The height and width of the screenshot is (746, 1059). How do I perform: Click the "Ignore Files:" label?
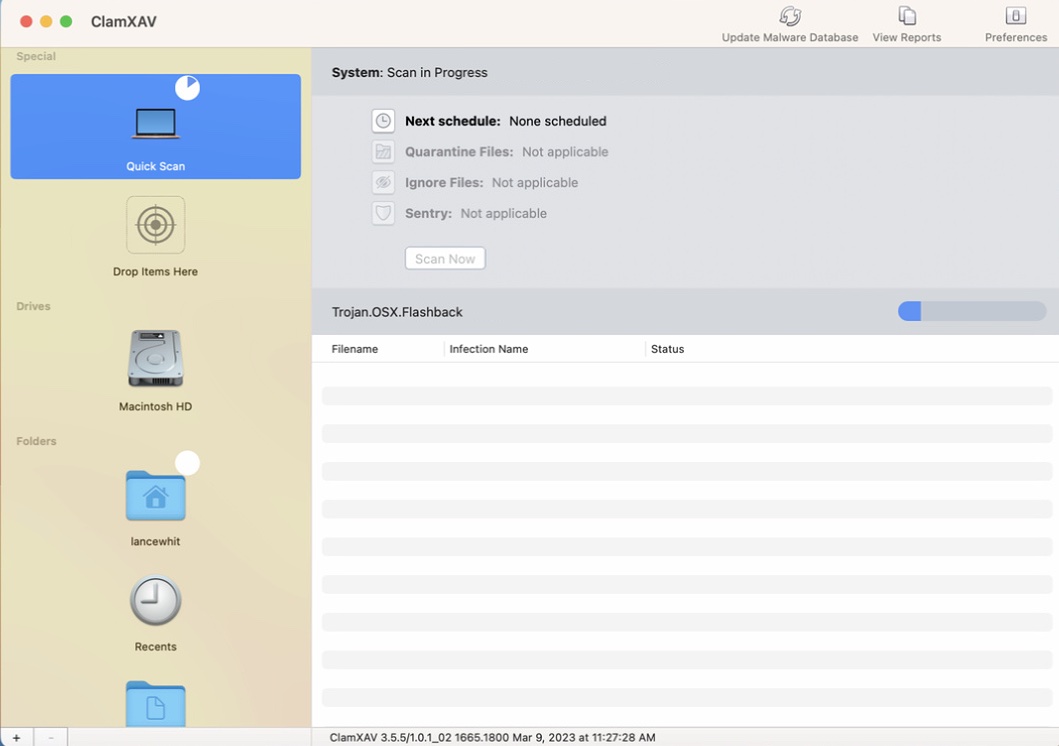click(444, 182)
